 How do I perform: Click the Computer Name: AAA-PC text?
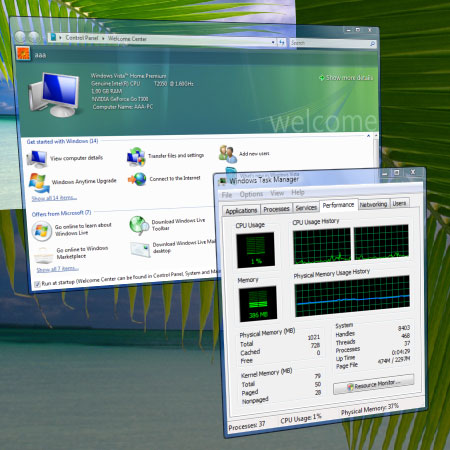(x=122, y=107)
